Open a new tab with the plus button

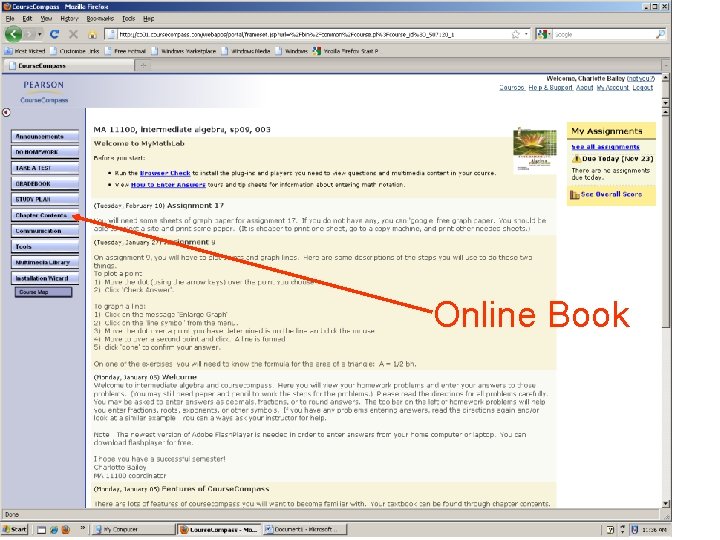point(143,66)
